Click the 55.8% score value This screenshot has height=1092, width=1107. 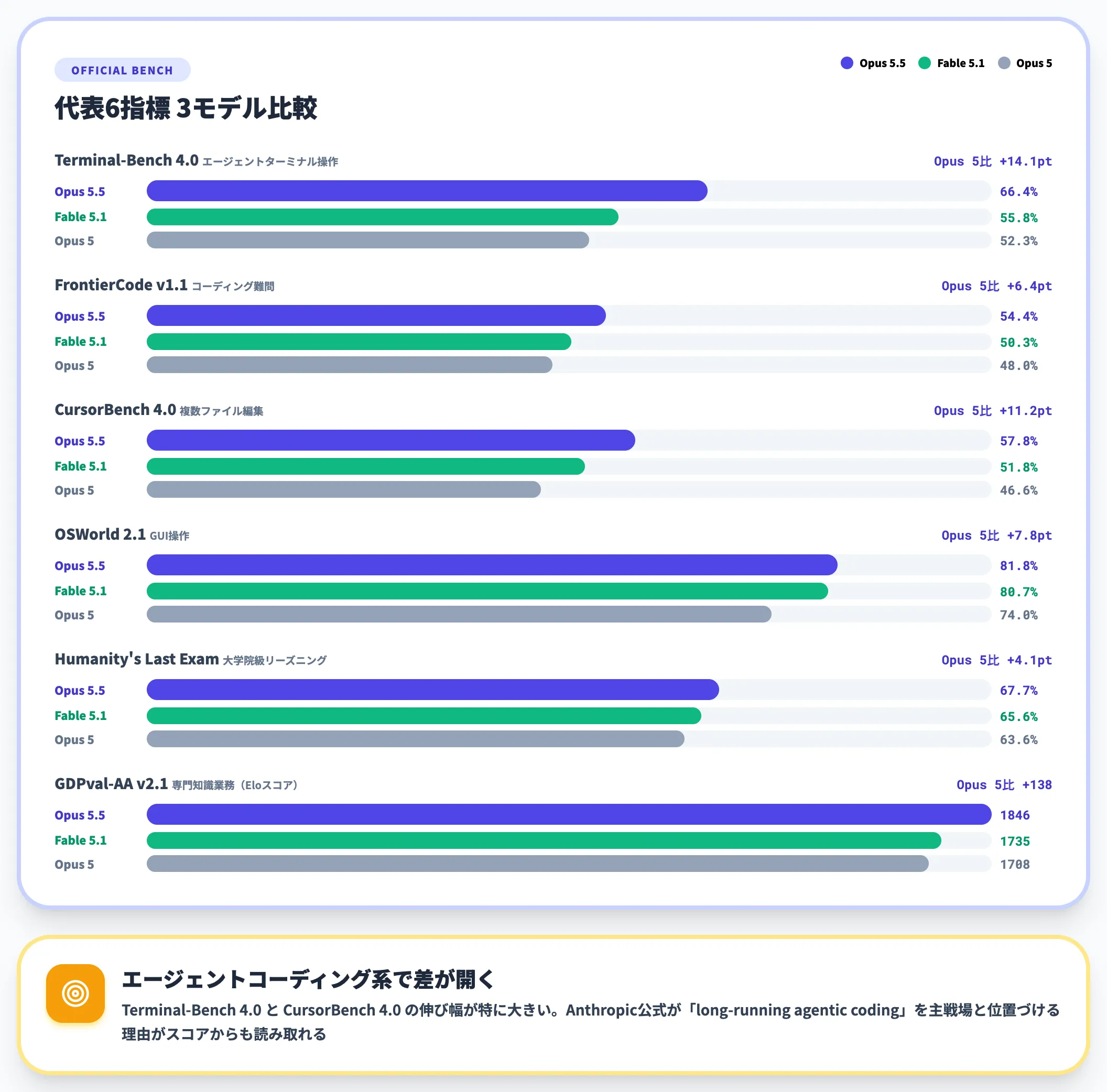coord(1019,217)
